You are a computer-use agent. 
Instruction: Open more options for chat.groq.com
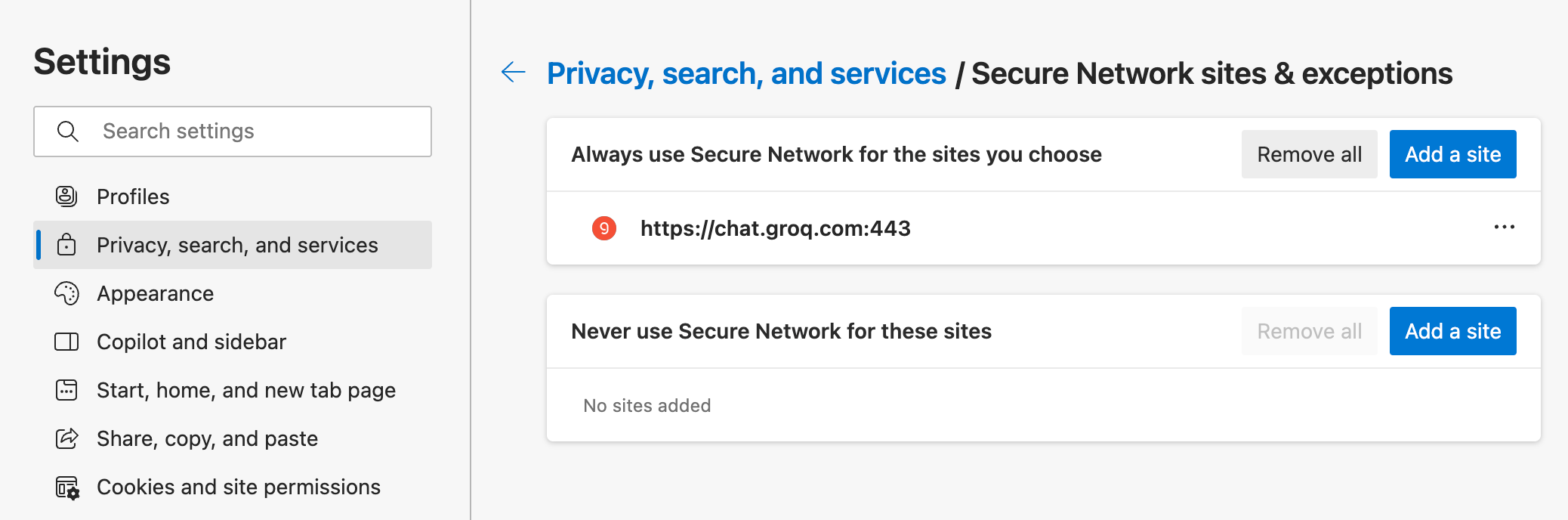1504,227
